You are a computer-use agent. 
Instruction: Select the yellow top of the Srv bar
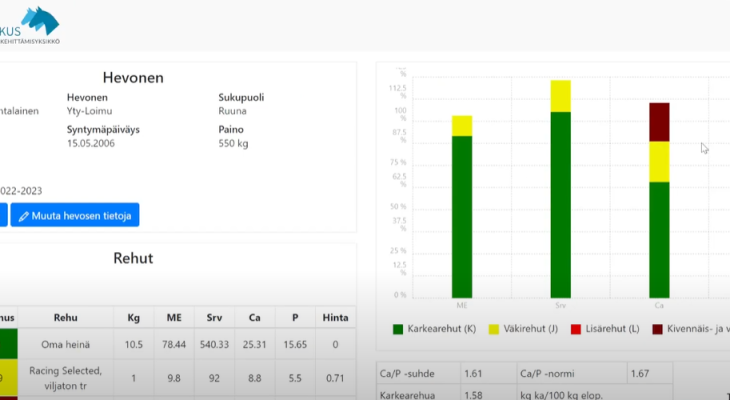[560, 96]
